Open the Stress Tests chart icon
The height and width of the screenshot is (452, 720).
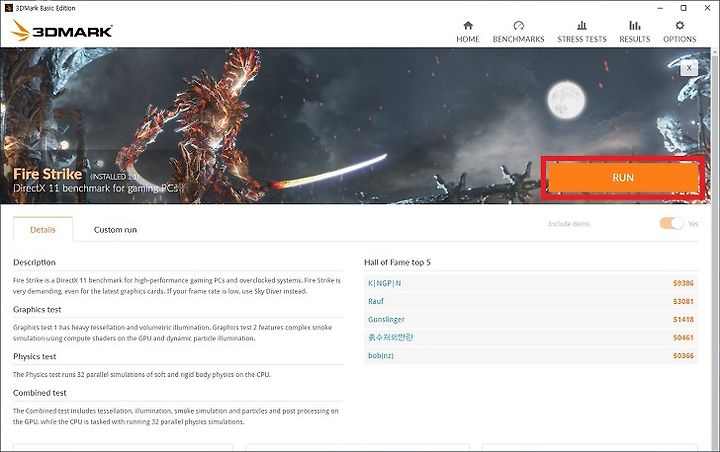pos(582,25)
